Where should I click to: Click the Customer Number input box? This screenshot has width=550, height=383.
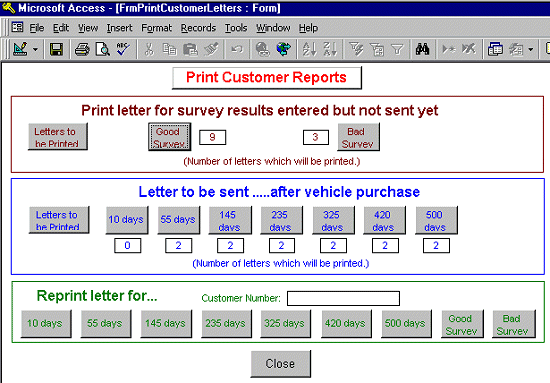pos(343,298)
